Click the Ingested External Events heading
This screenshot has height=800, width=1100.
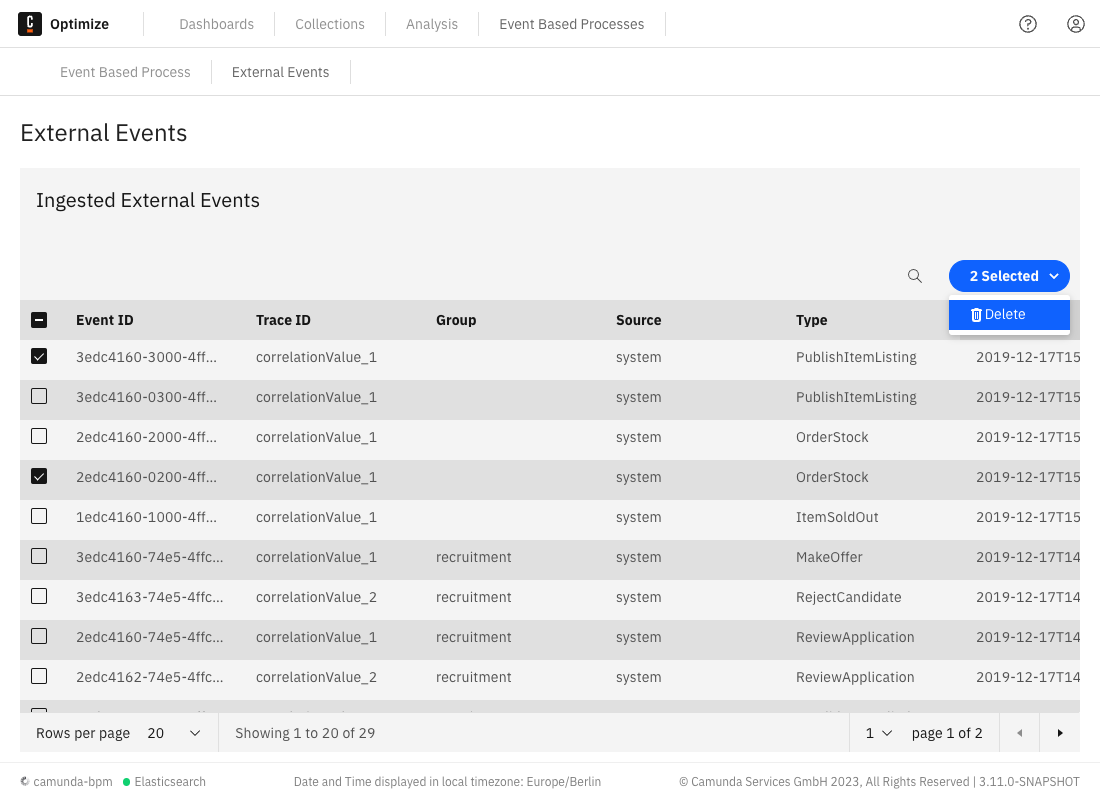pyautogui.click(x=148, y=200)
